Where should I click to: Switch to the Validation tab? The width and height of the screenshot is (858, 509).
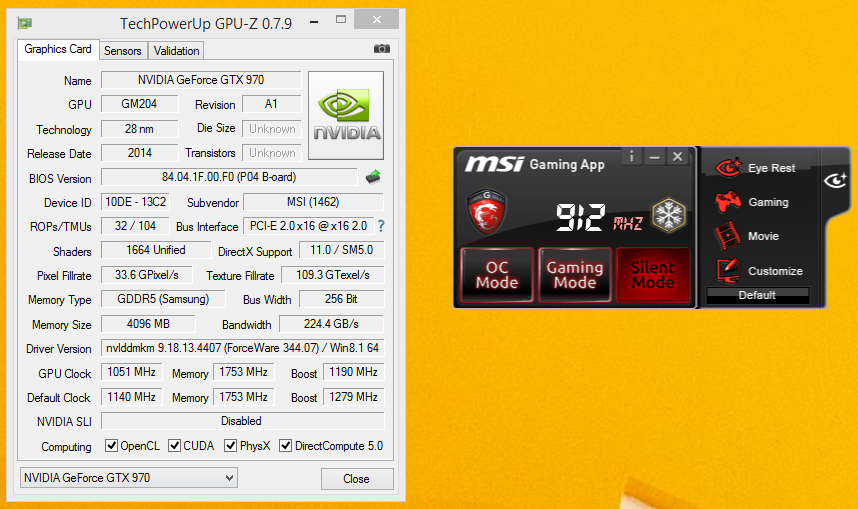[176, 51]
